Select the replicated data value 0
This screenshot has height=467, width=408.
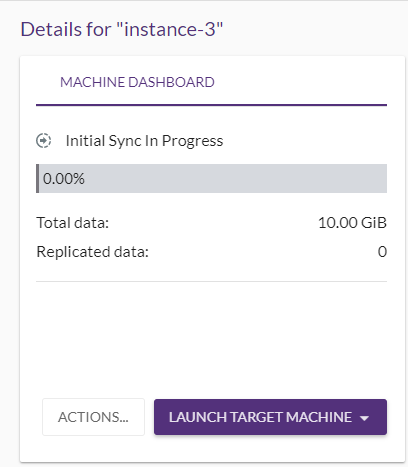382,252
